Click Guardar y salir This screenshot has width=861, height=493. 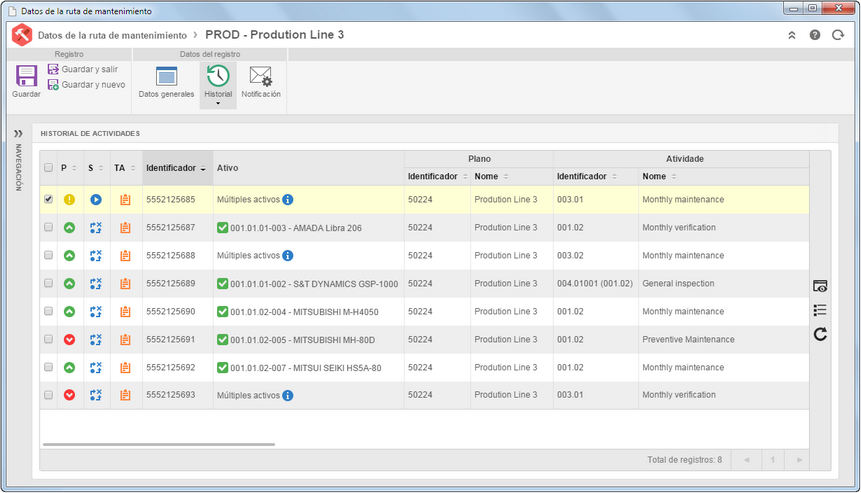[x=83, y=69]
